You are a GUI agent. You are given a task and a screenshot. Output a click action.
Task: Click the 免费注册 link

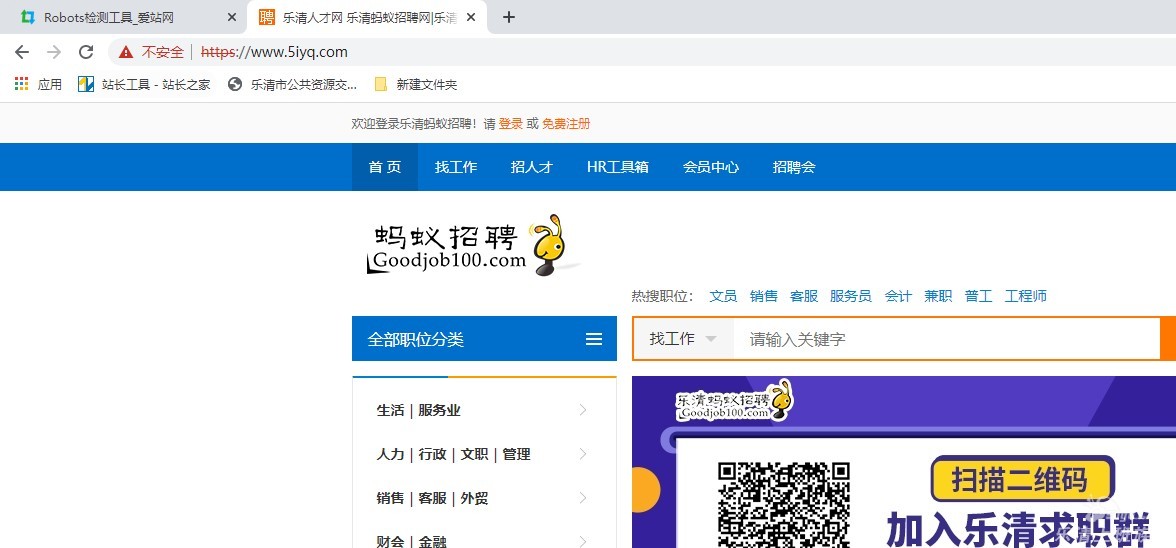coord(566,124)
